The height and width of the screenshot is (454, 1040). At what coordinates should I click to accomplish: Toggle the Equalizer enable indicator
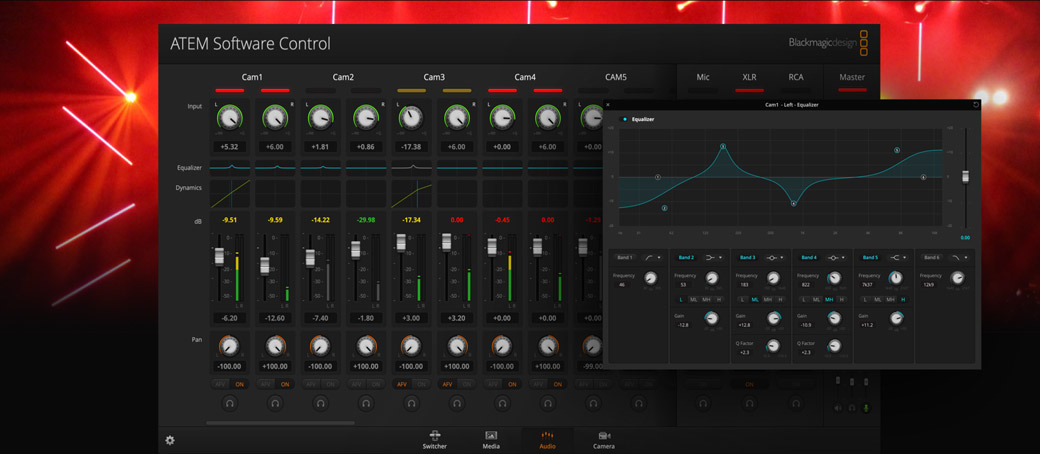tap(625, 119)
